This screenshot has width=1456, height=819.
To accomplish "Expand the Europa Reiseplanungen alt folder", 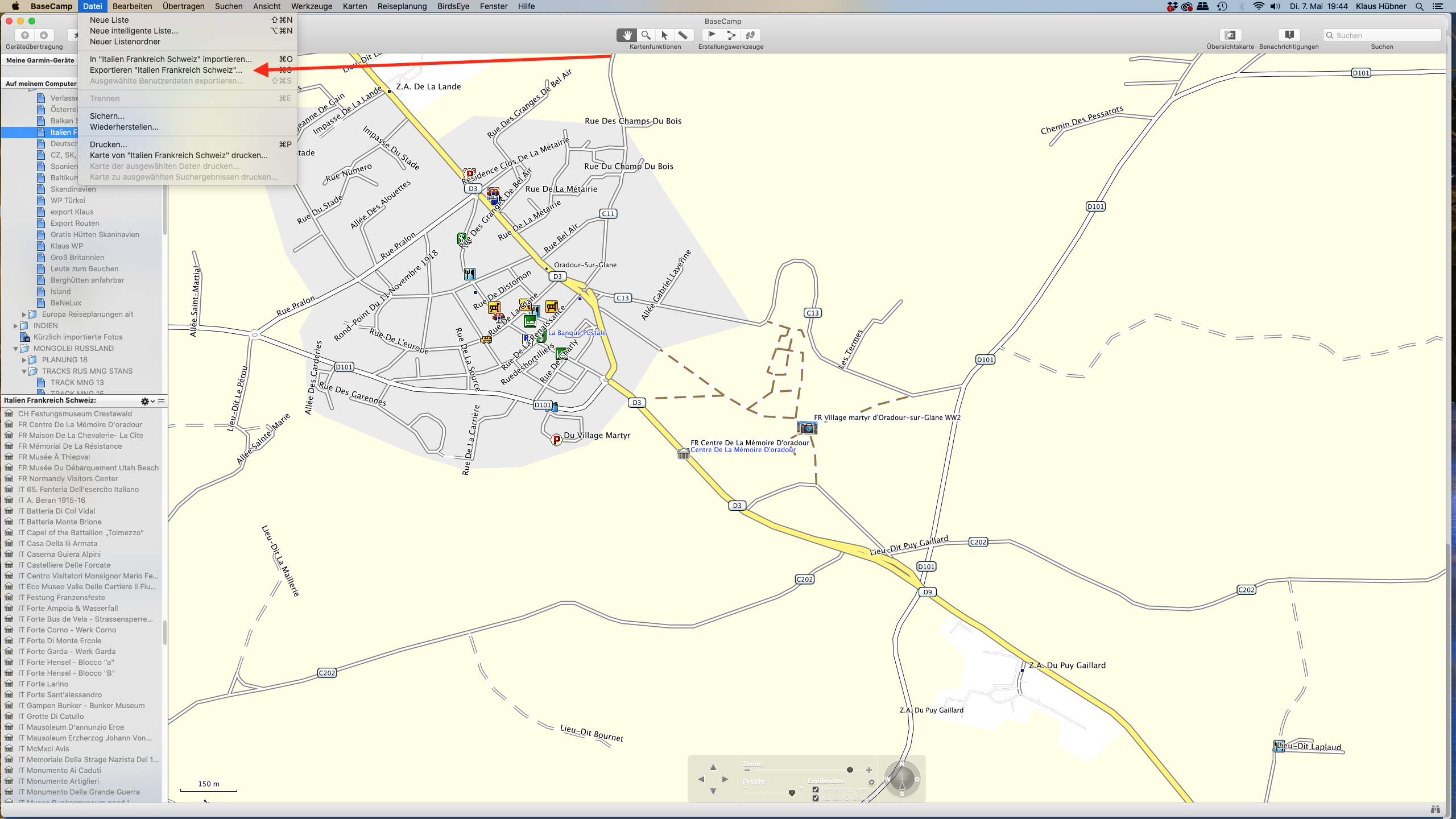I will (24, 314).
